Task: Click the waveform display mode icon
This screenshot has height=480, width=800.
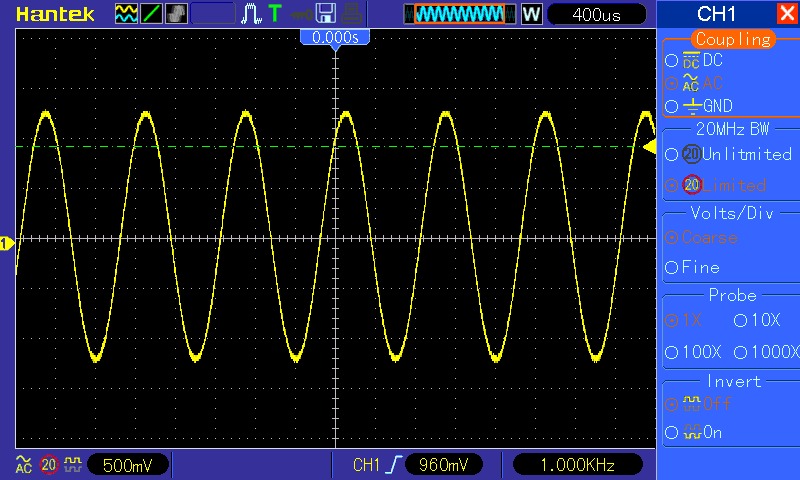Action: (126, 14)
